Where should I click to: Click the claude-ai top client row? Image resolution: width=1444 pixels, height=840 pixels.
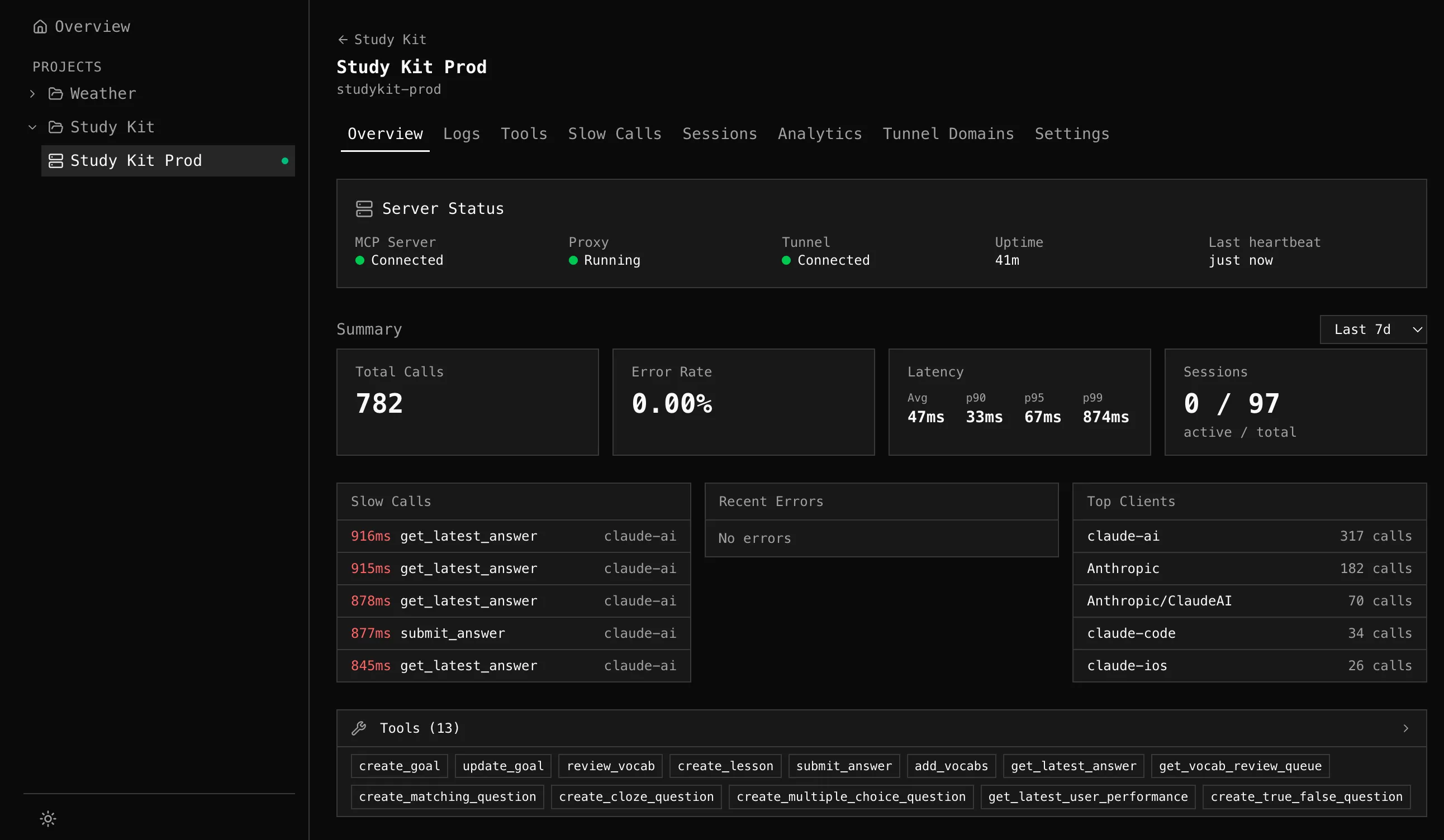pyautogui.click(x=1249, y=536)
